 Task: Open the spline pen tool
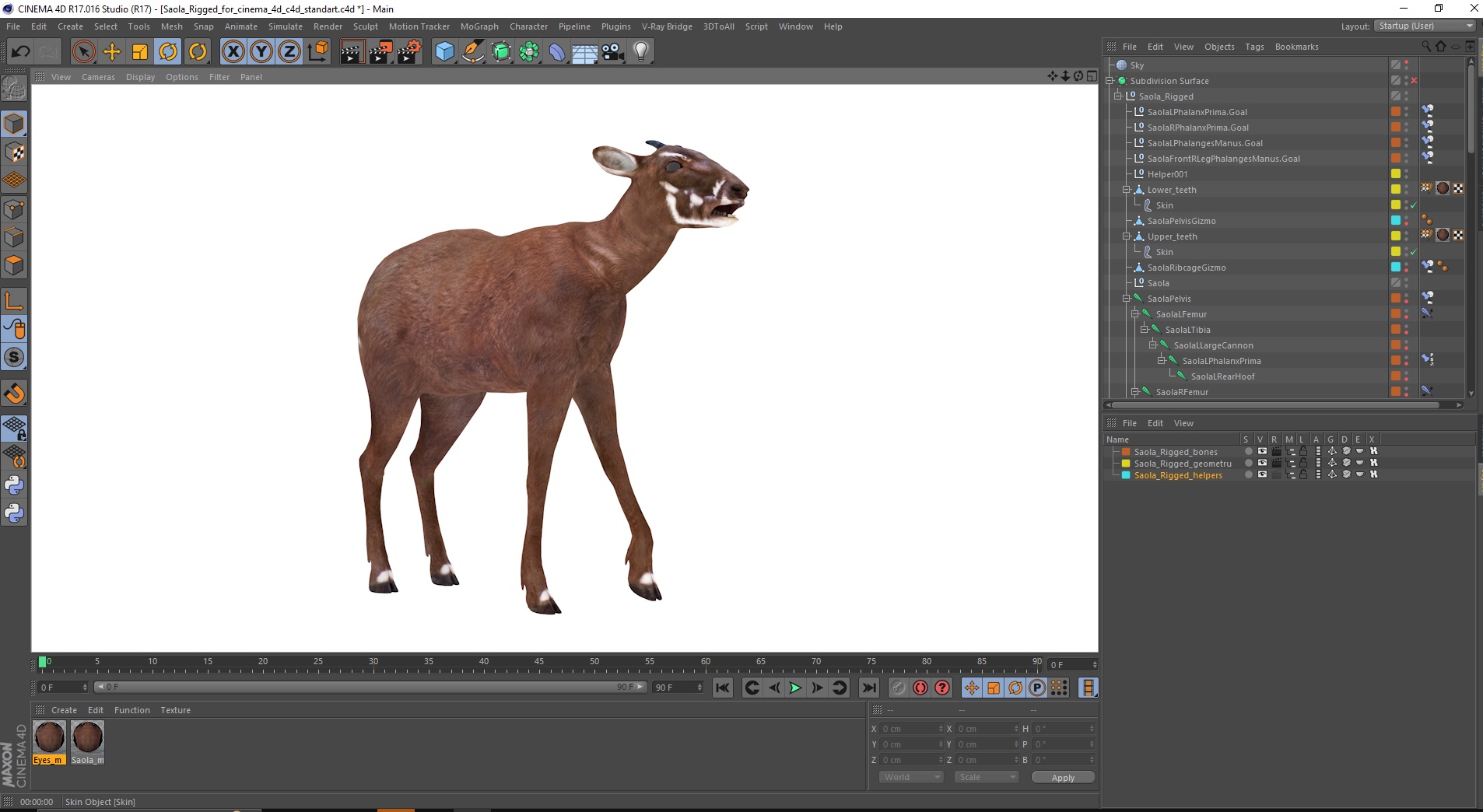click(473, 52)
